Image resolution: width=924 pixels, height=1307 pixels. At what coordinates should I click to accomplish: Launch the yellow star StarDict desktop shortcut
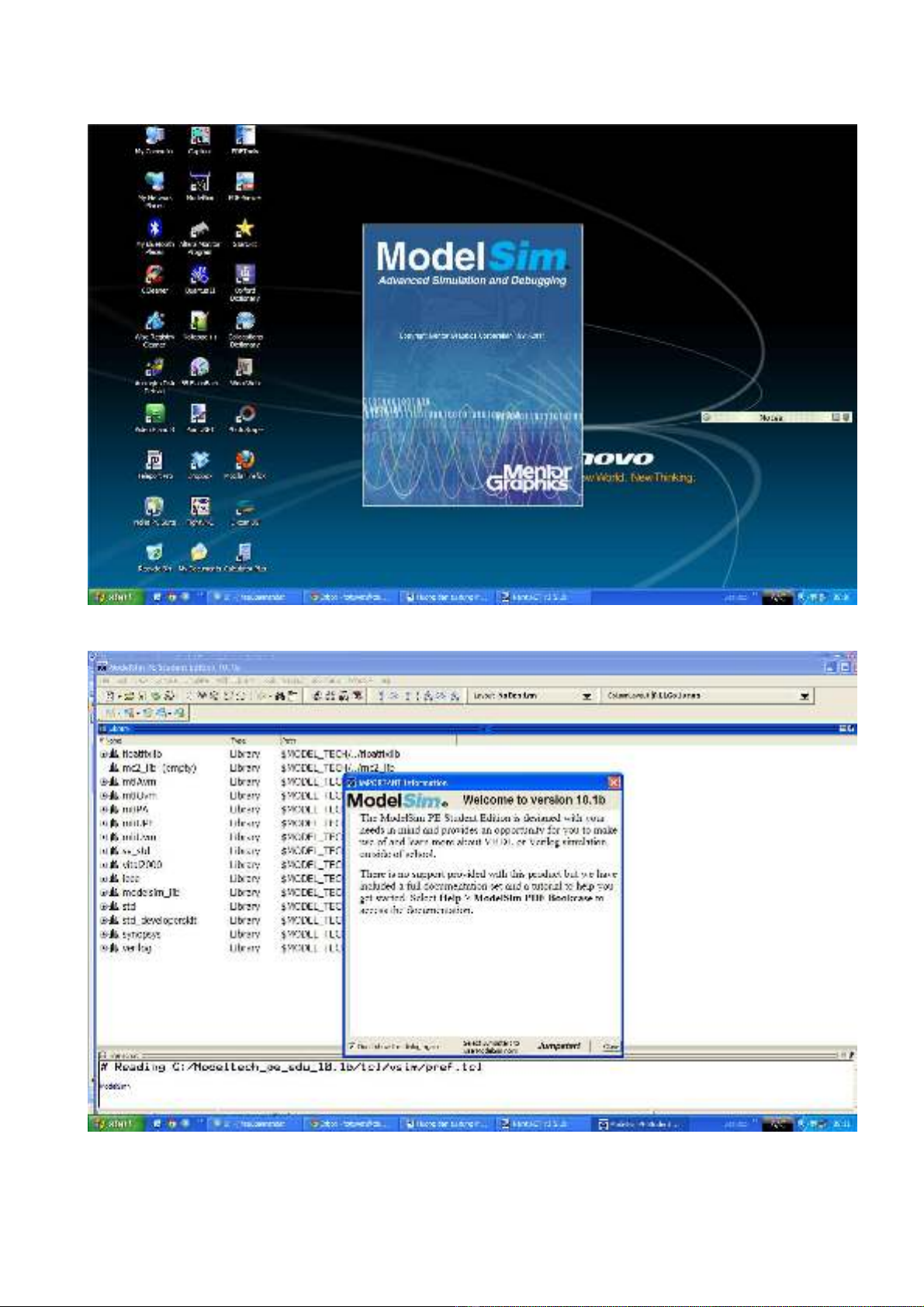pyautogui.click(x=244, y=231)
